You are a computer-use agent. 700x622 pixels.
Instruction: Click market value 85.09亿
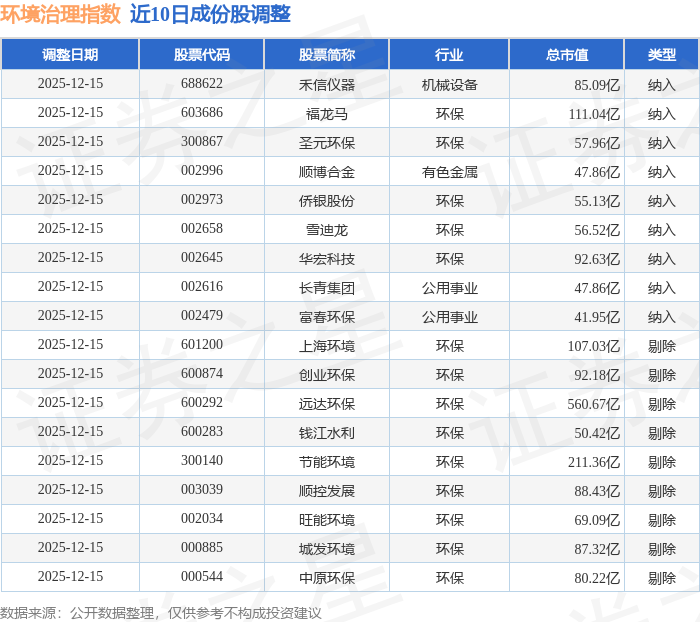point(597,84)
